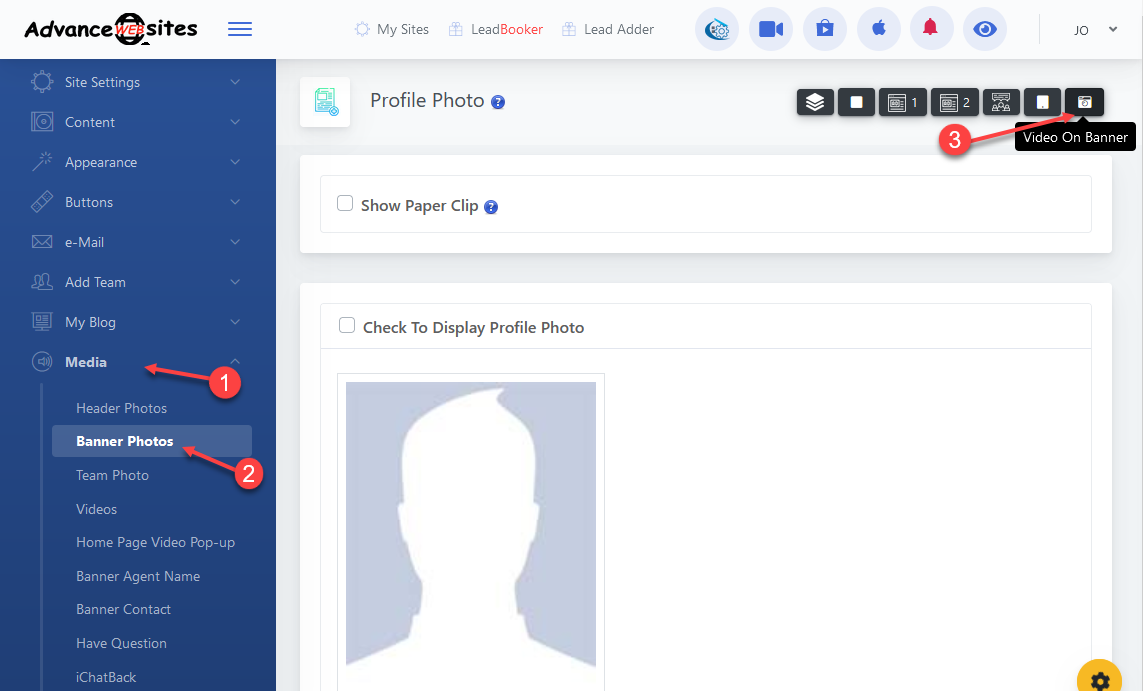
Task: Toggle the hamburger menu to collapse sidebar
Action: tap(240, 29)
